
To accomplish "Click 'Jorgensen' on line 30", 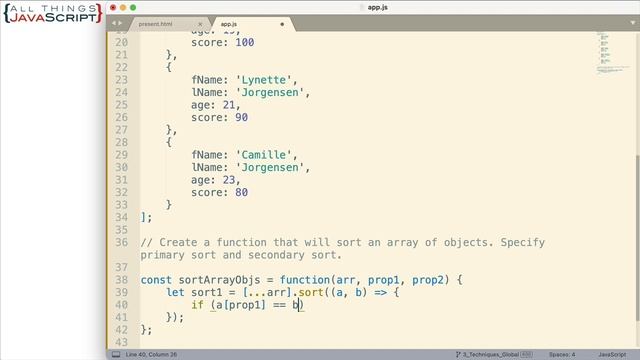I will pos(270,168).
